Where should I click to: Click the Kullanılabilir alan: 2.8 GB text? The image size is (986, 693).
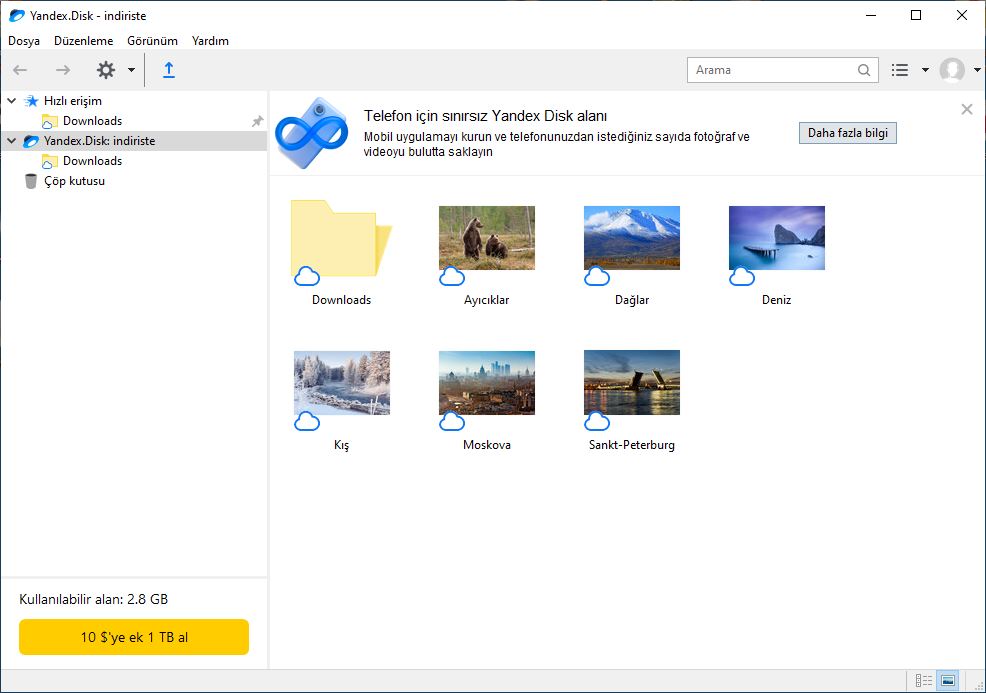tap(94, 599)
